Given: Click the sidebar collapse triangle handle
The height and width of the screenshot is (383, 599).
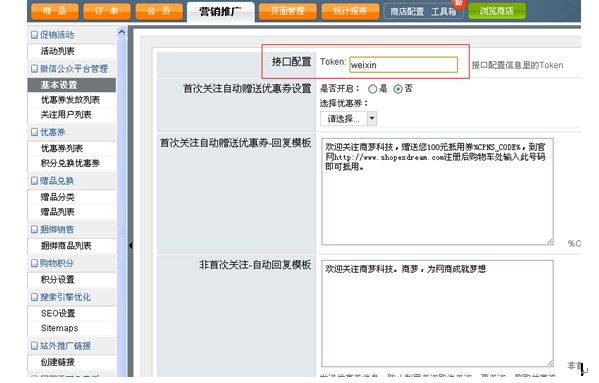Looking at the screenshot, I should (130, 246).
